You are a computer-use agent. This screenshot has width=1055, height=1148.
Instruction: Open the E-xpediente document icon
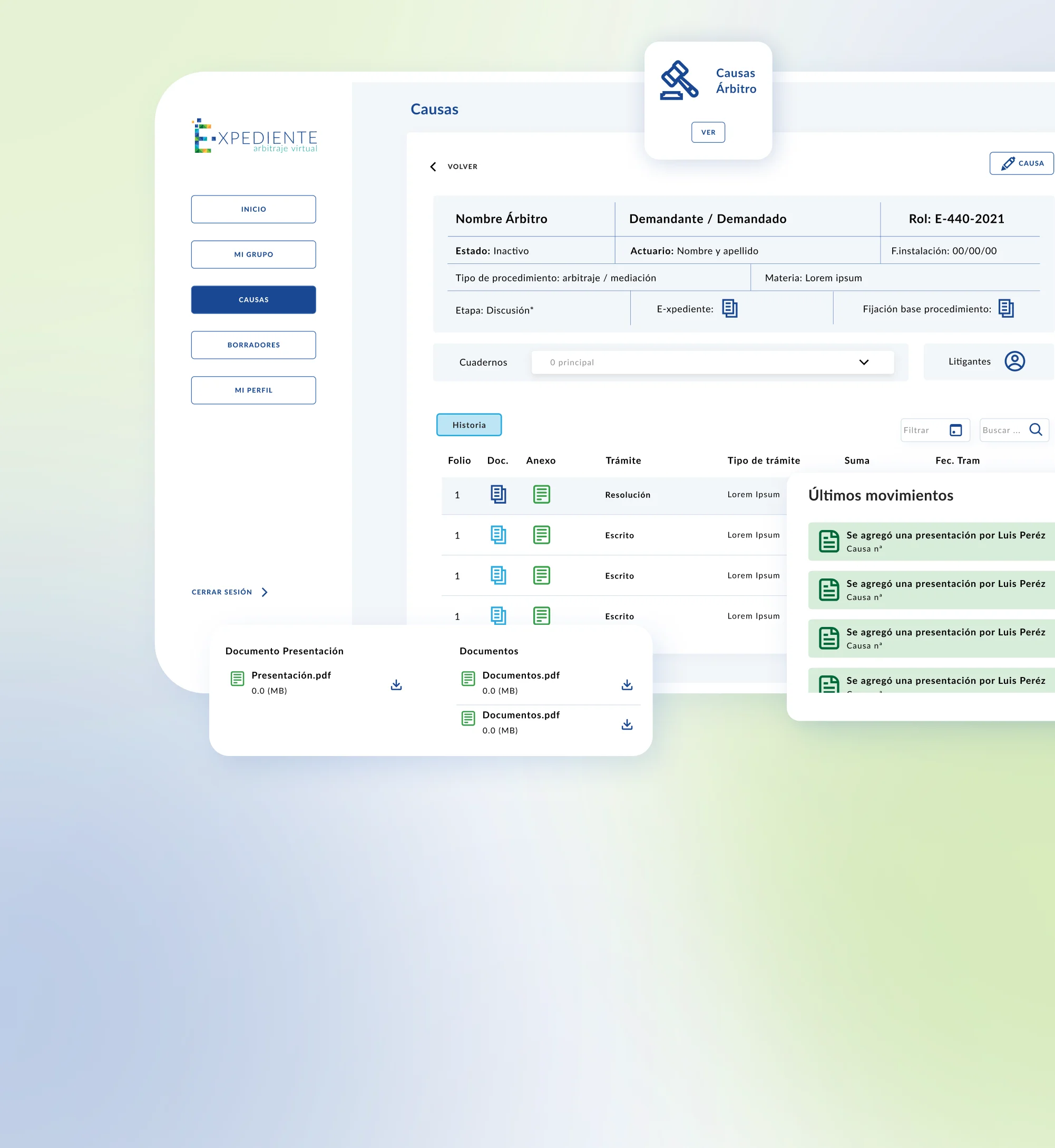click(x=729, y=308)
